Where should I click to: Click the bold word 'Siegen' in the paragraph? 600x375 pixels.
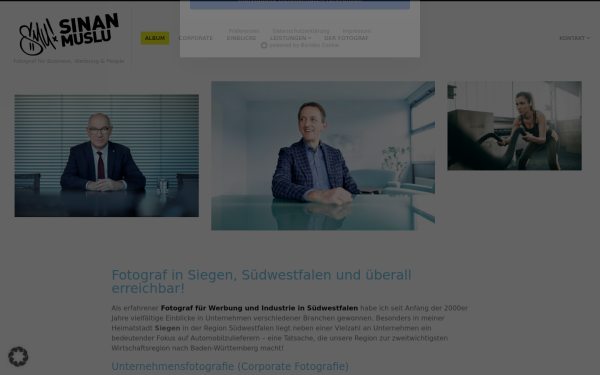(167, 328)
